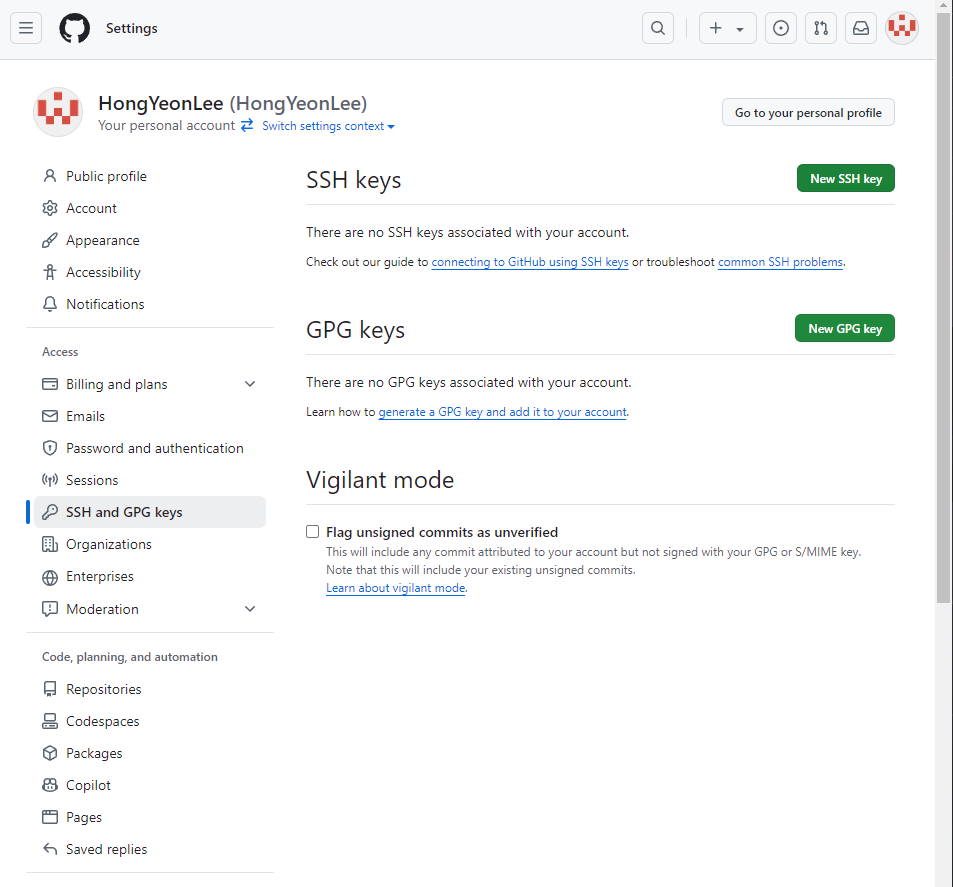Open the search magnifier in header
This screenshot has height=887, width=953.
pos(658,28)
